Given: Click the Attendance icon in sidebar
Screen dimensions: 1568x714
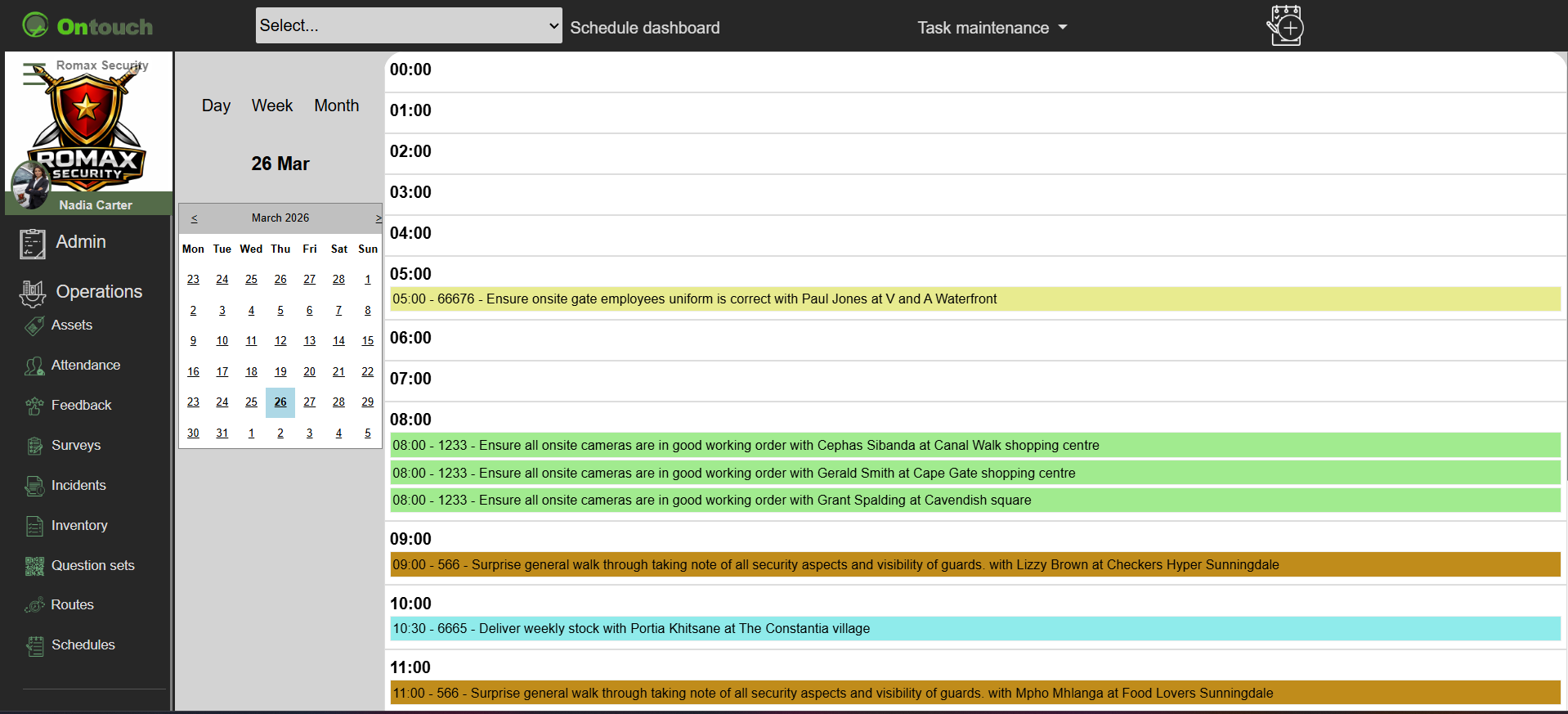Looking at the screenshot, I should [x=34, y=366].
